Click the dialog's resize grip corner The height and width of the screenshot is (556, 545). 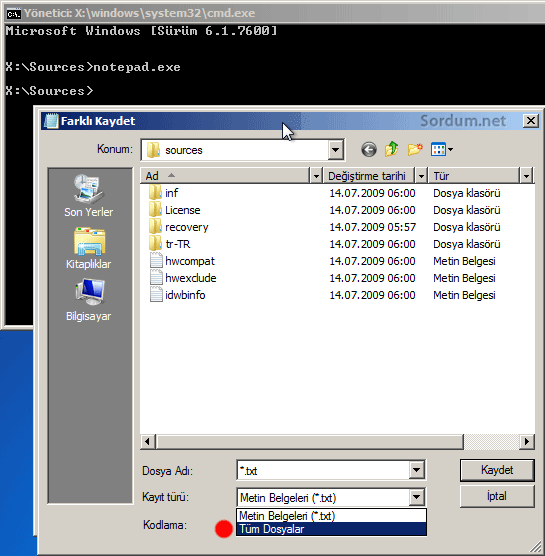[535, 547]
